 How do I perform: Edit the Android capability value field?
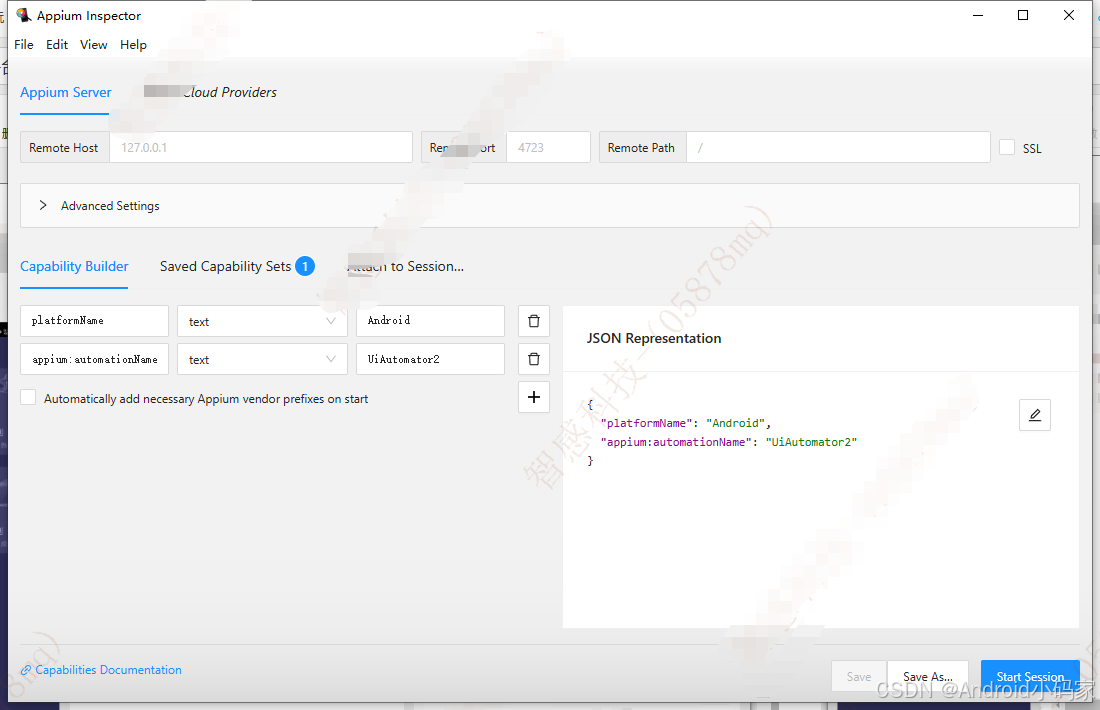point(430,321)
